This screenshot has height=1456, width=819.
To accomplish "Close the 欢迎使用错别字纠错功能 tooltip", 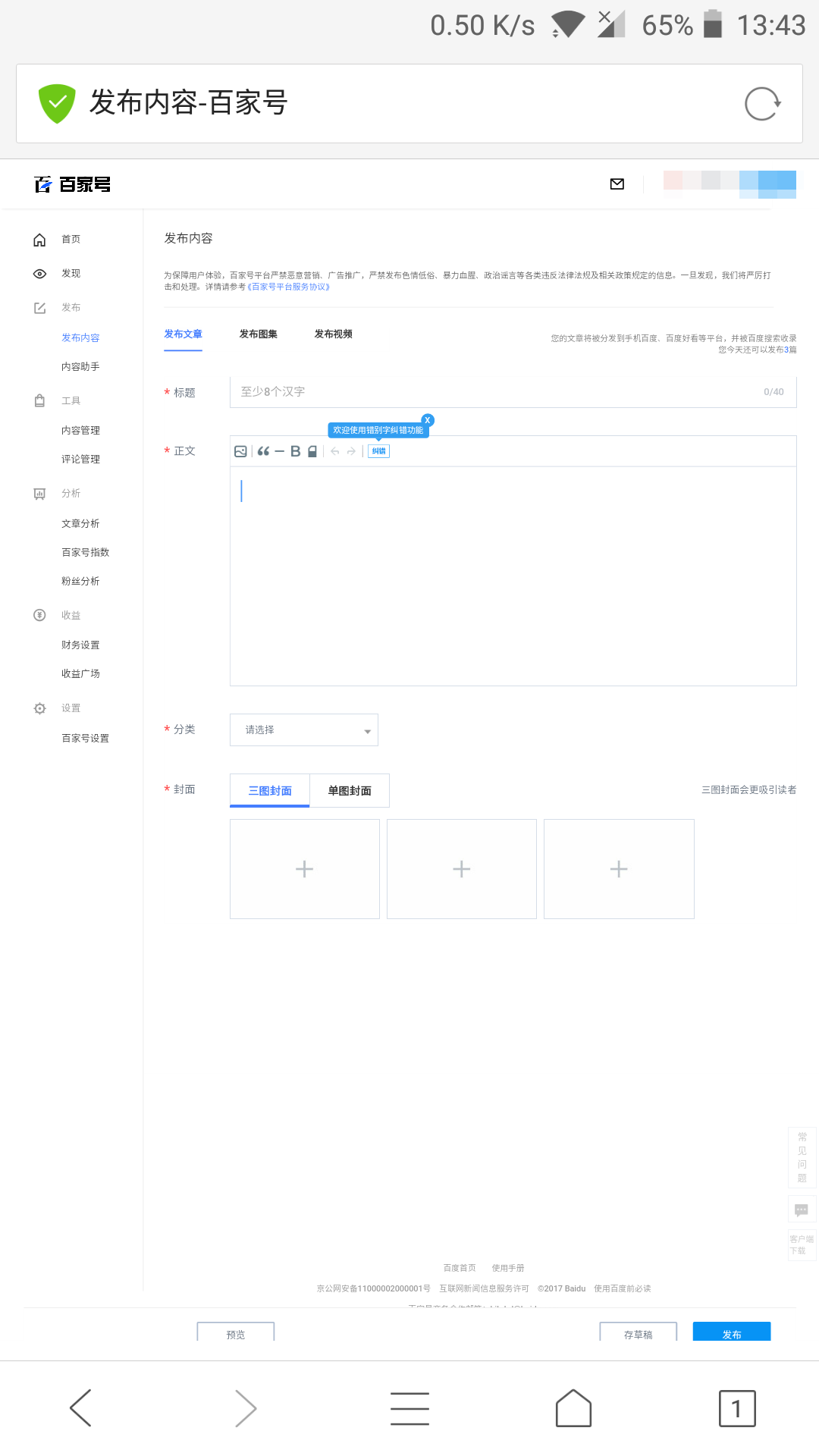I will tap(428, 420).
